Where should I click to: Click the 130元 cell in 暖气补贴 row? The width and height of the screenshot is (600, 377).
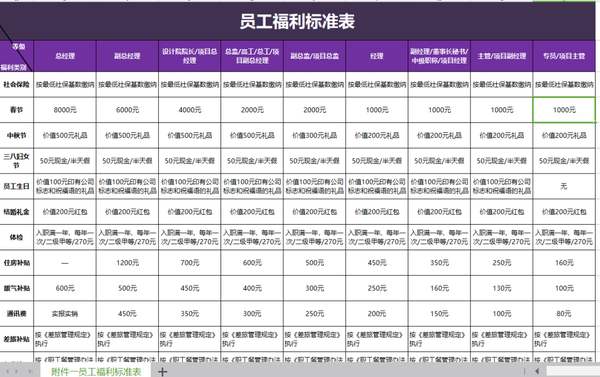coord(502,288)
